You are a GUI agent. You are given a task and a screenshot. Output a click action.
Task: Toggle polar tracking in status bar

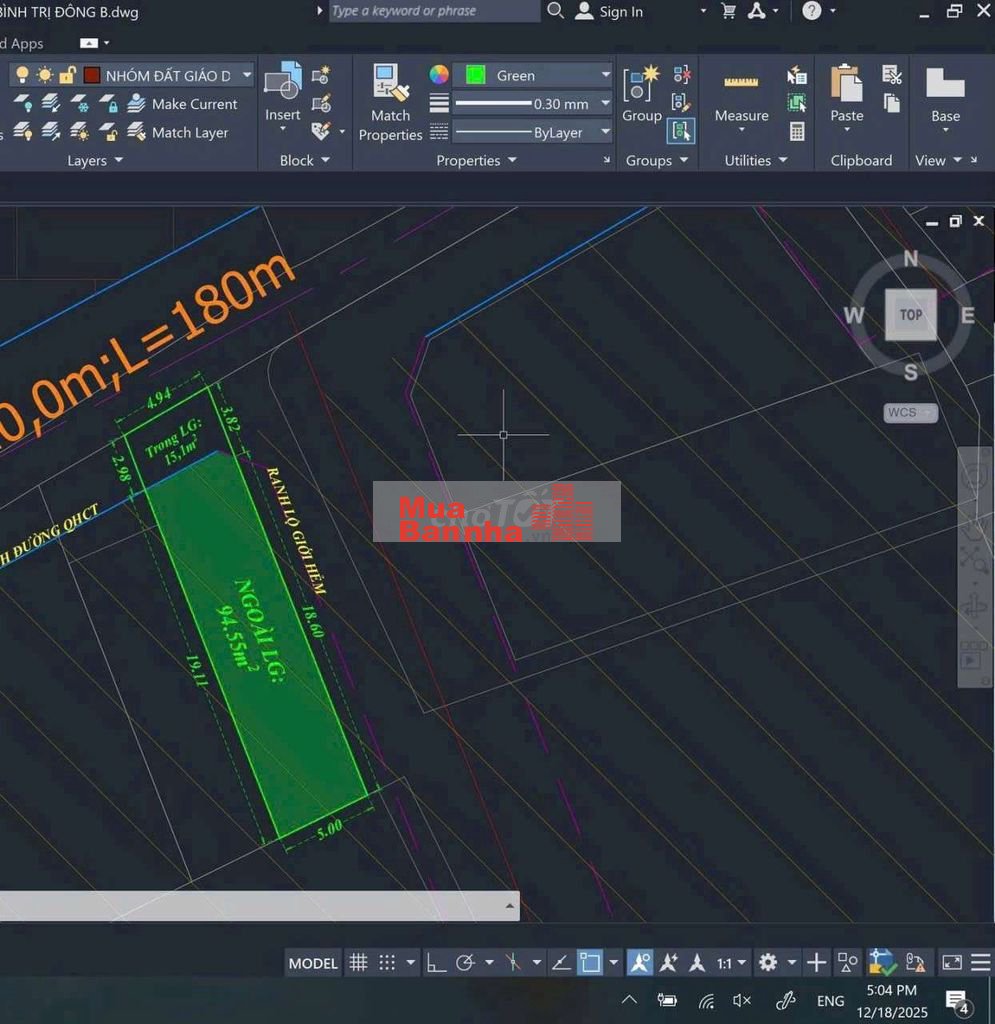pos(465,963)
